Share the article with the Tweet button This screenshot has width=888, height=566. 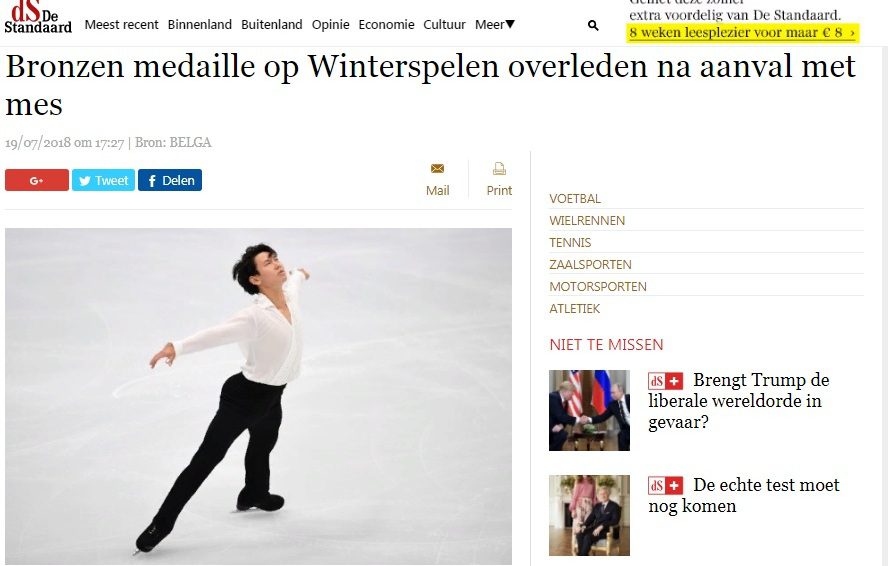104,180
